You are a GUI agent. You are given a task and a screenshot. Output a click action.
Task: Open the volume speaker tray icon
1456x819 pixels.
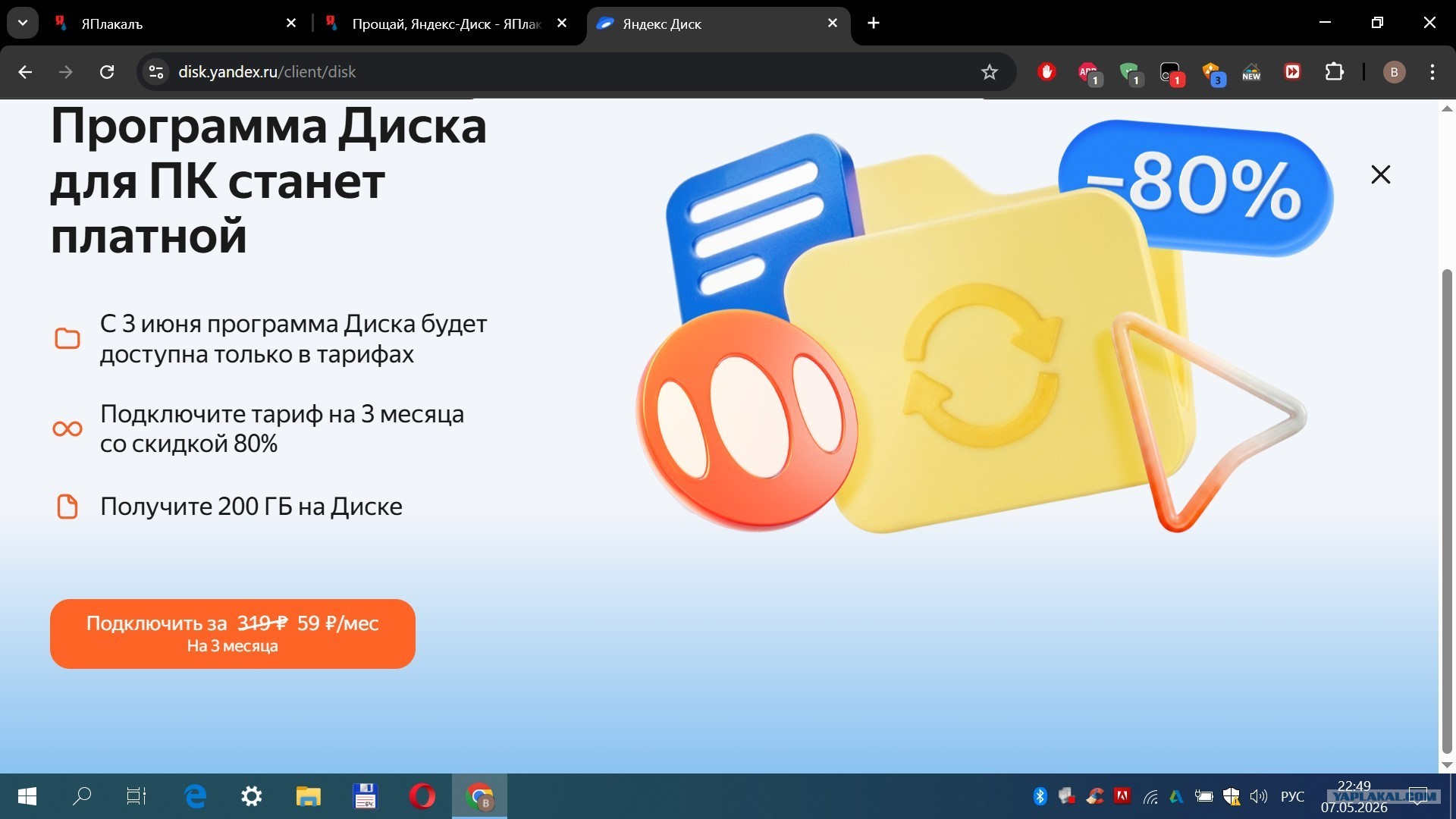pyautogui.click(x=1259, y=796)
